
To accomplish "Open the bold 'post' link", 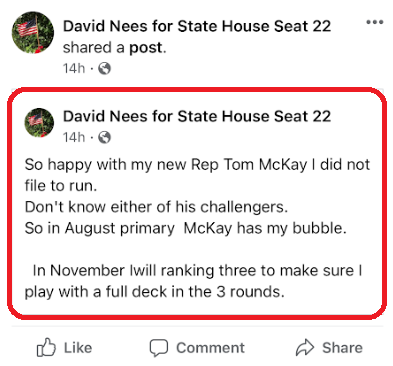I will pyautogui.click(x=146, y=48).
